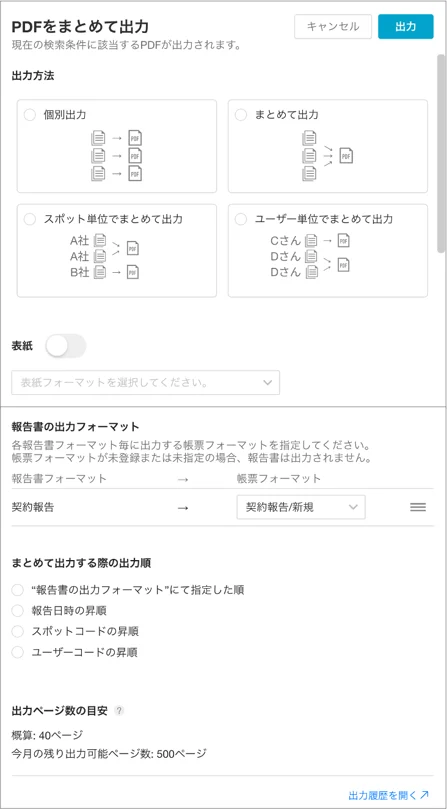Image resolution: width=447 pixels, height=809 pixels.
Task: Choose ユーザー単位でまとめて出力 radio option
Action: point(241,219)
